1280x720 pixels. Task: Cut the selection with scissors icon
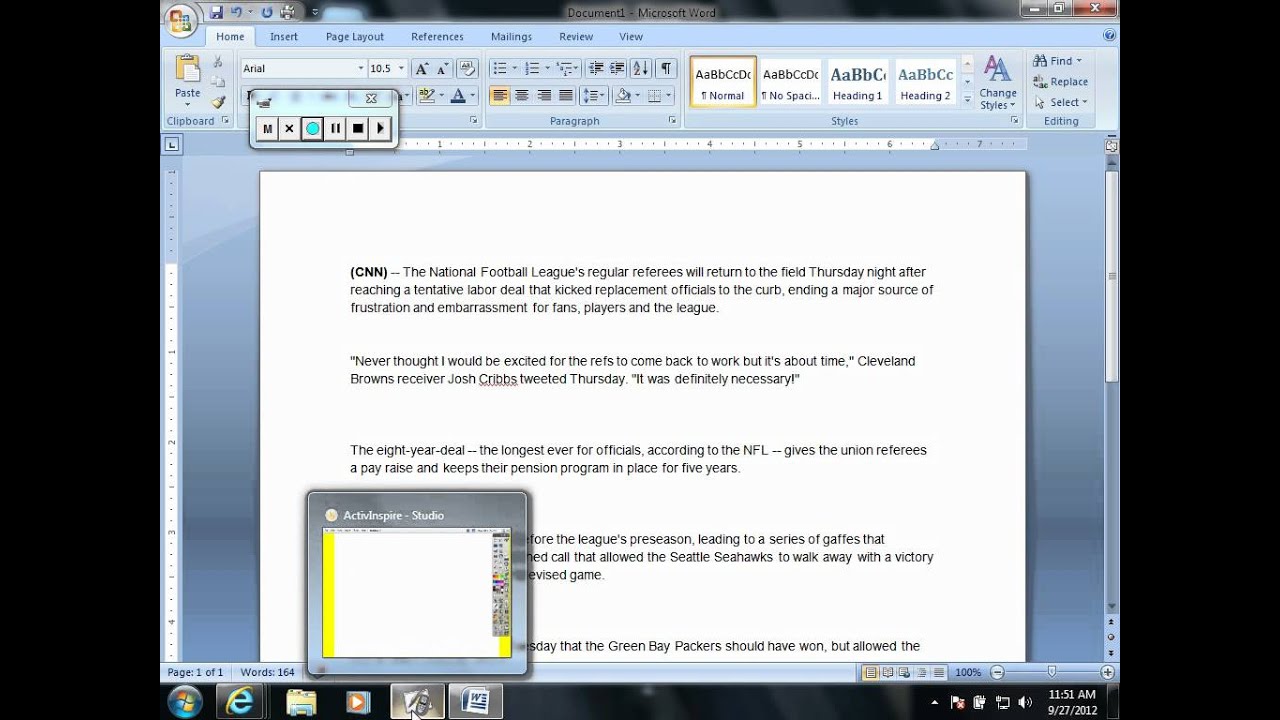[x=217, y=62]
